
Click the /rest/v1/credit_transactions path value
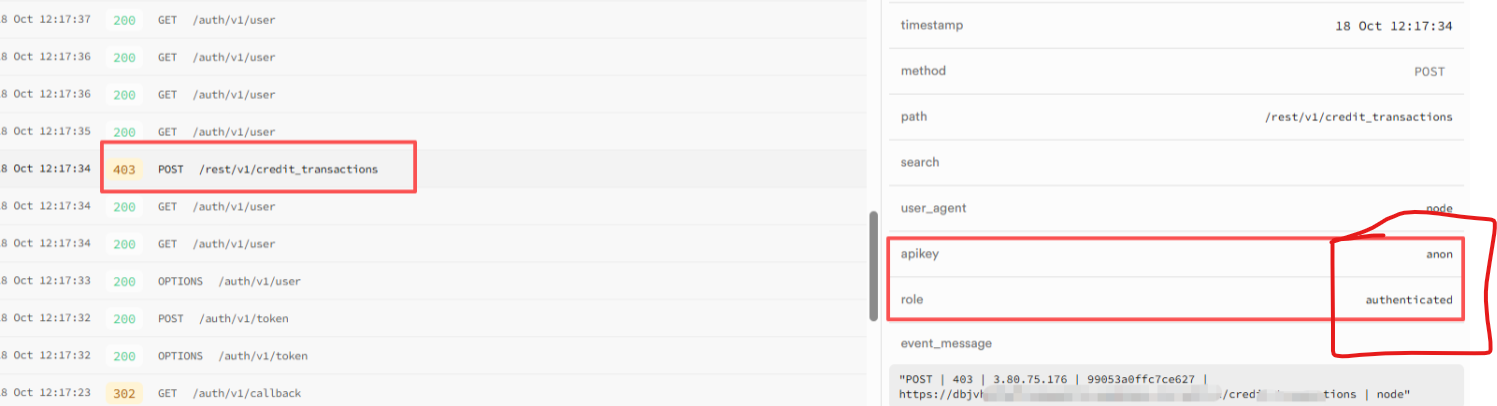tap(1358, 117)
